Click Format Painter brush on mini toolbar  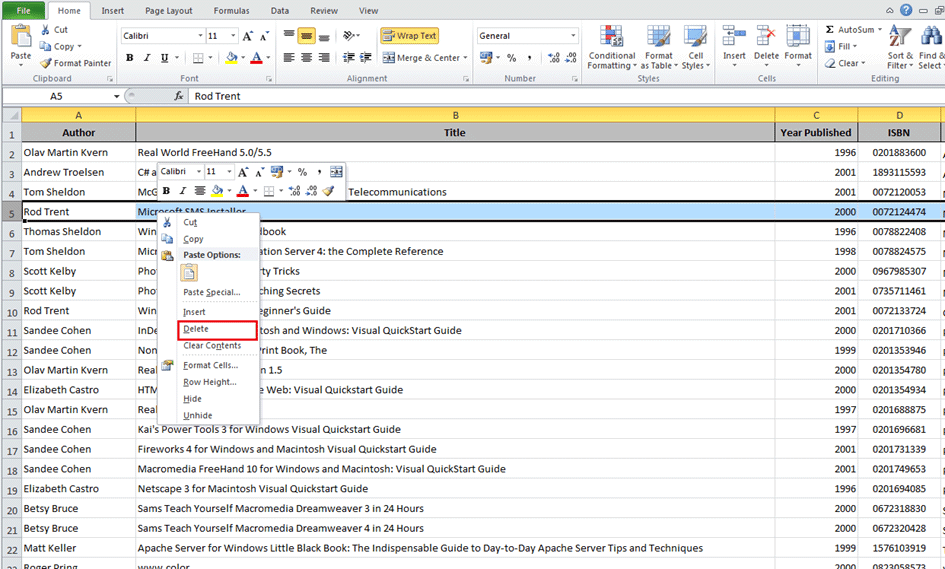click(x=328, y=190)
